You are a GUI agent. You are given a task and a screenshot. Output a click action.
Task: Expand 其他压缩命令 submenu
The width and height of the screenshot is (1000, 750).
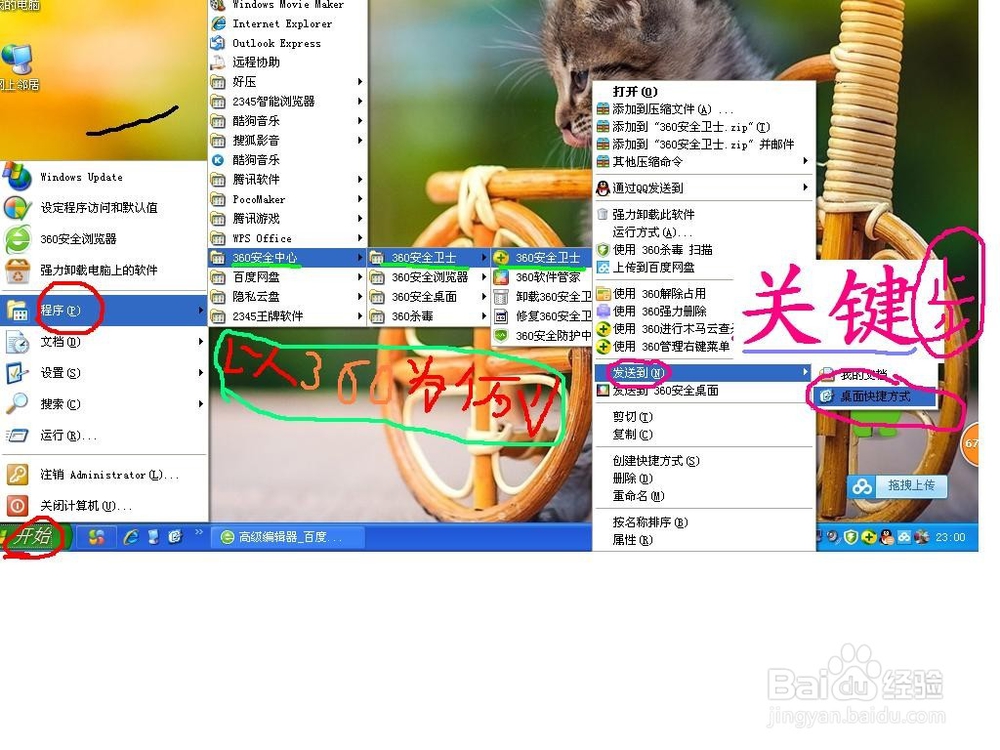(x=704, y=161)
